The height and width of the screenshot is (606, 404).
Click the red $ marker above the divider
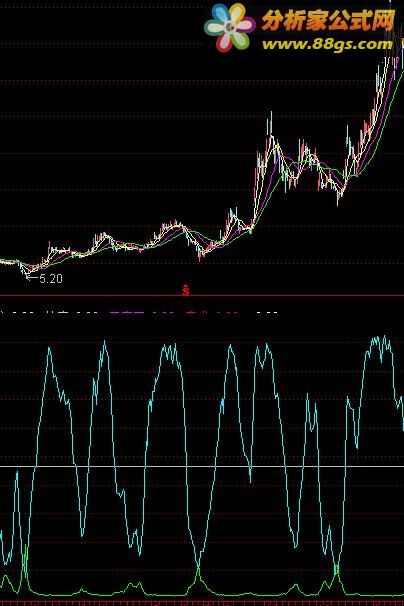coord(186,290)
